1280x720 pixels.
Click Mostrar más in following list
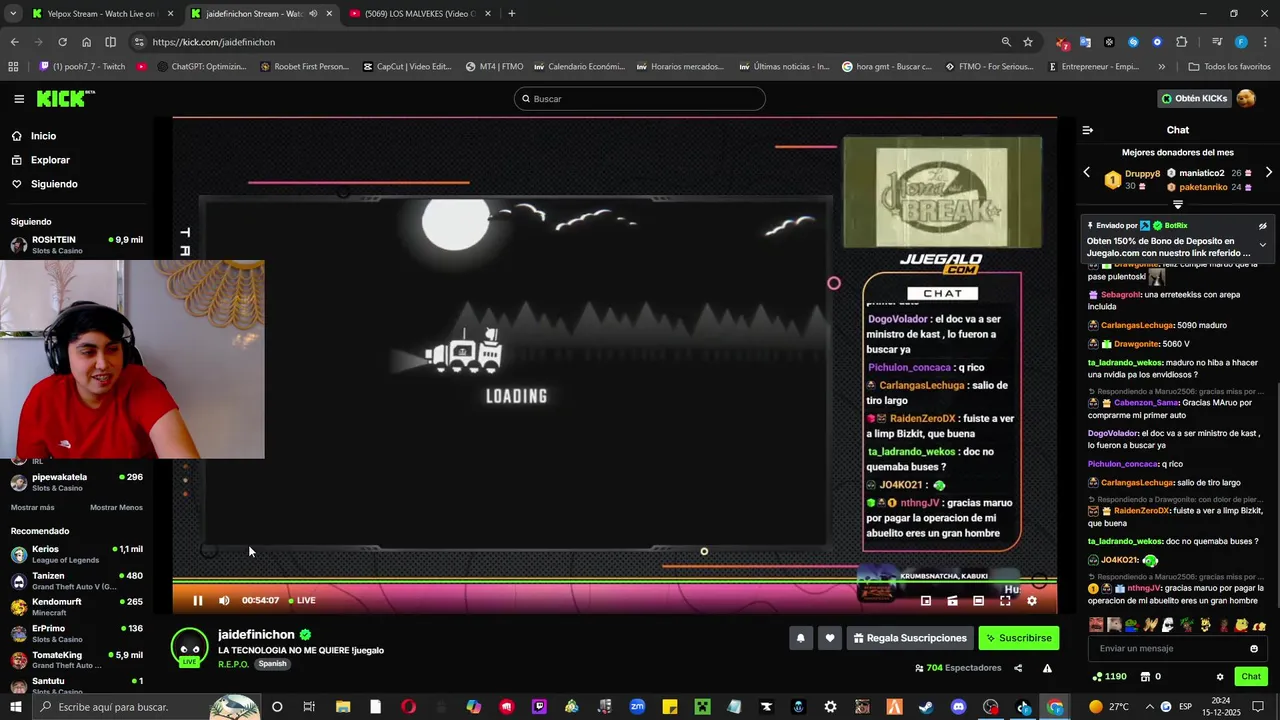coord(33,507)
